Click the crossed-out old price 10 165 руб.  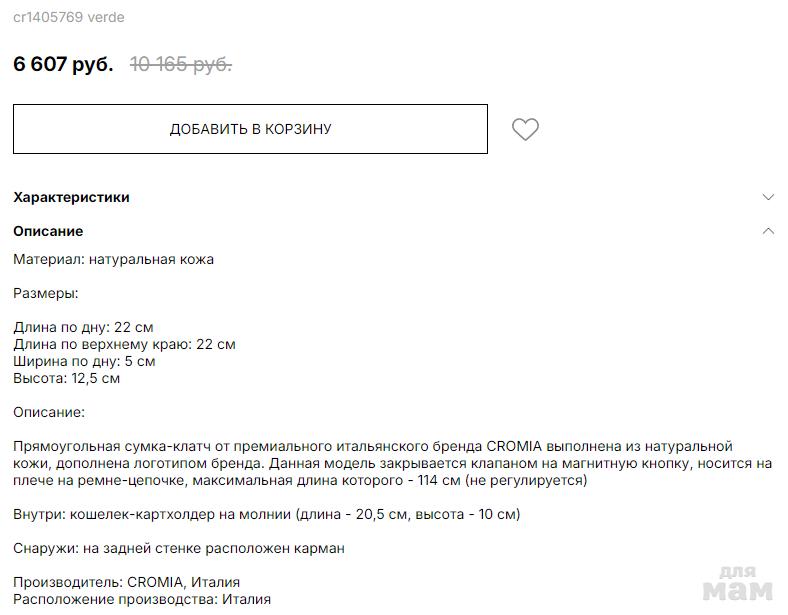pyautogui.click(x=181, y=64)
